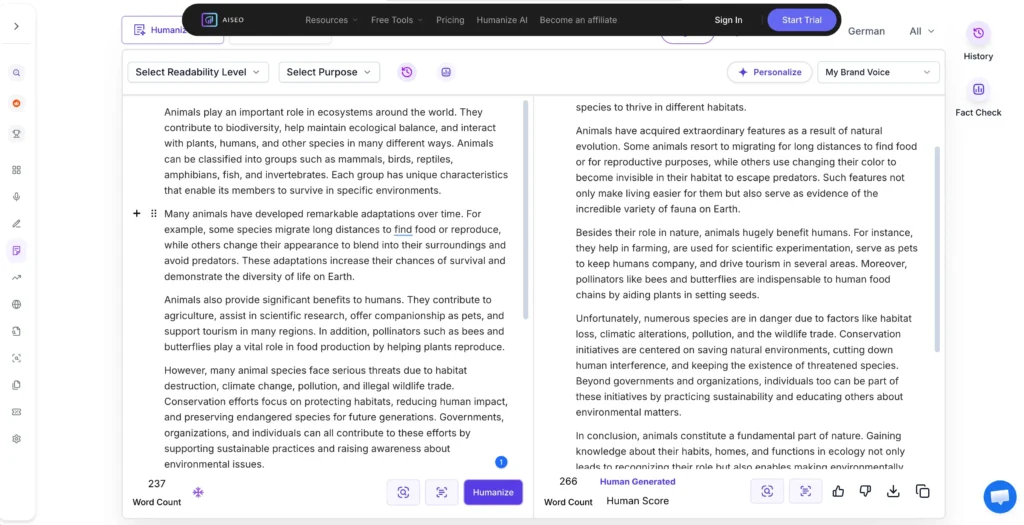Viewport: 1024px width, 525px height.
Task: Open the Resources menu
Action: pyautogui.click(x=331, y=20)
